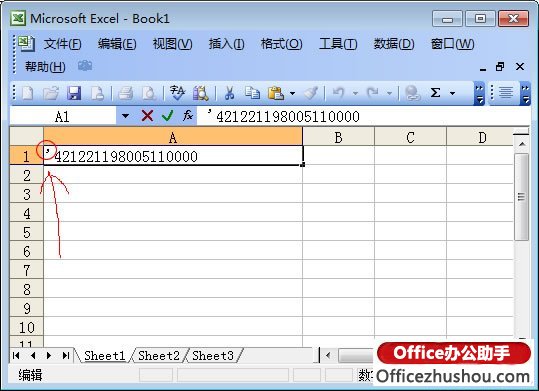This screenshot has height=391, width=539.
Task: Expand the AutoSum functions dropdown arrow
Action: click(452, 93)
